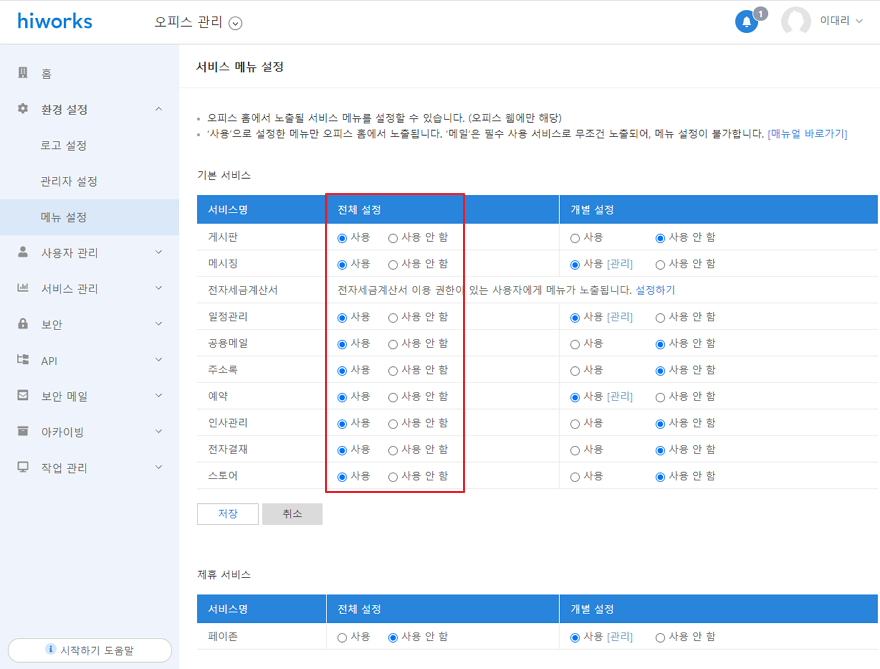Click the lock icon for 보안
The height and width of the screenshot is (669, 880).
[x=23, y=323]
